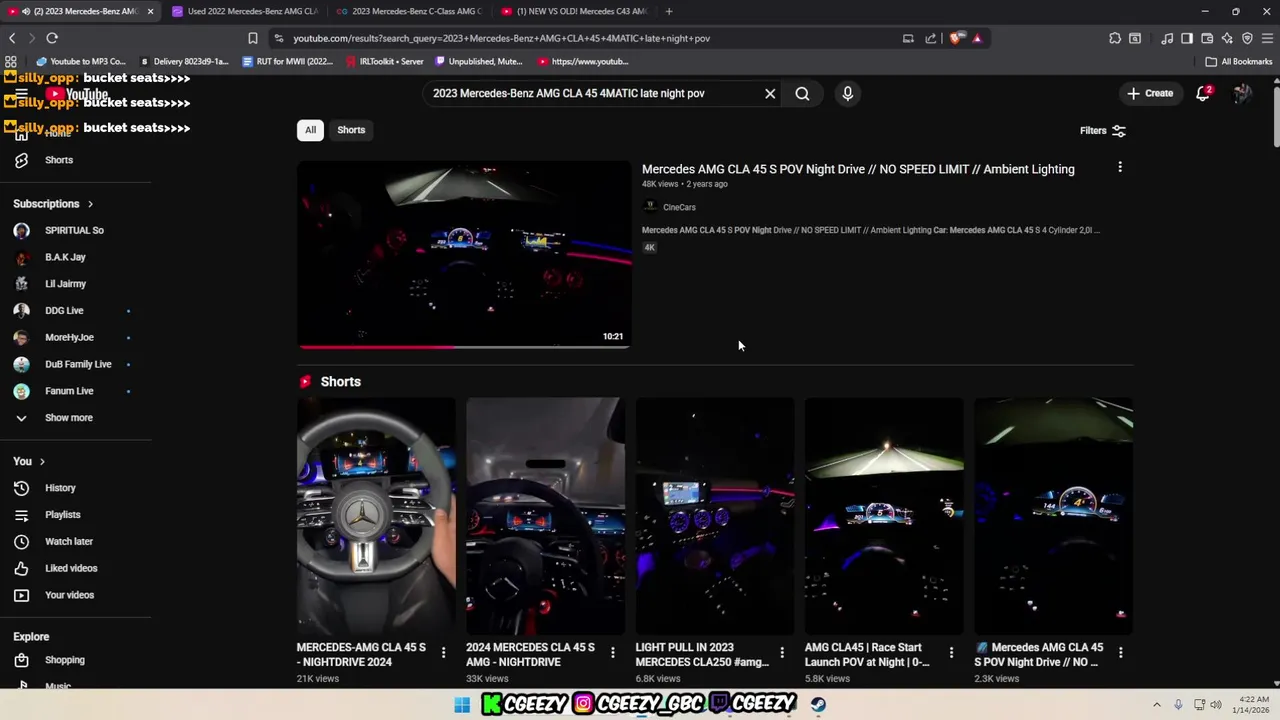The image size is (1280, 720).
Task: Open a new browser tab
Action: [669, 11]
